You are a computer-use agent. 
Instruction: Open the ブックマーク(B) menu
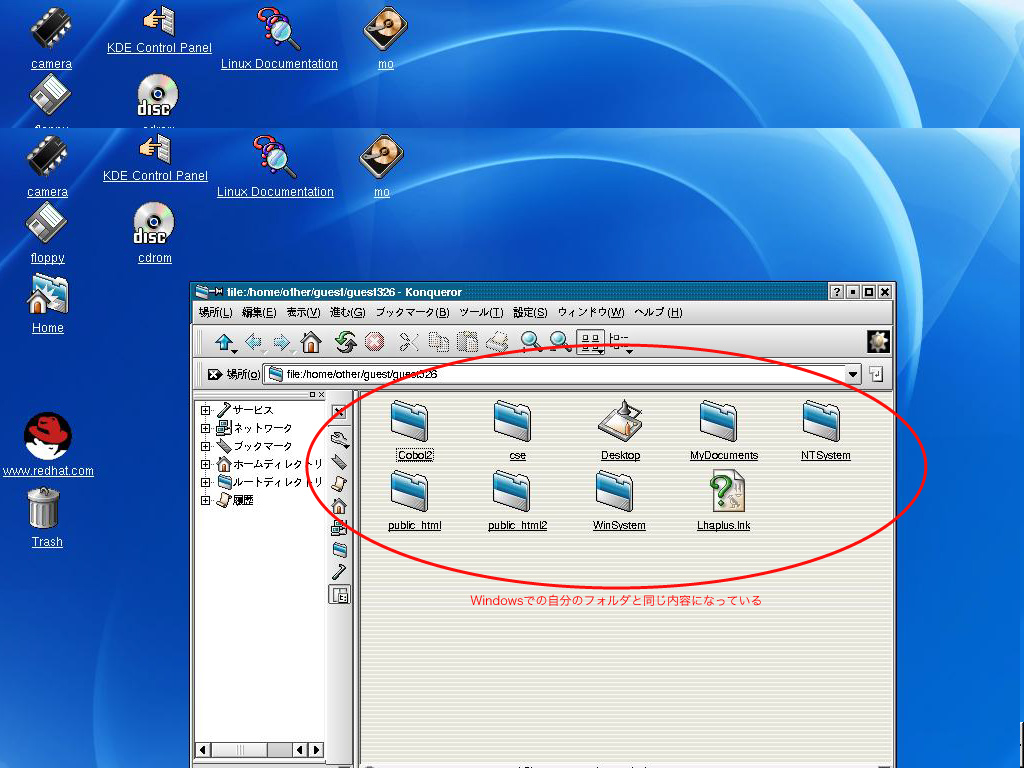tap(412, 312)
